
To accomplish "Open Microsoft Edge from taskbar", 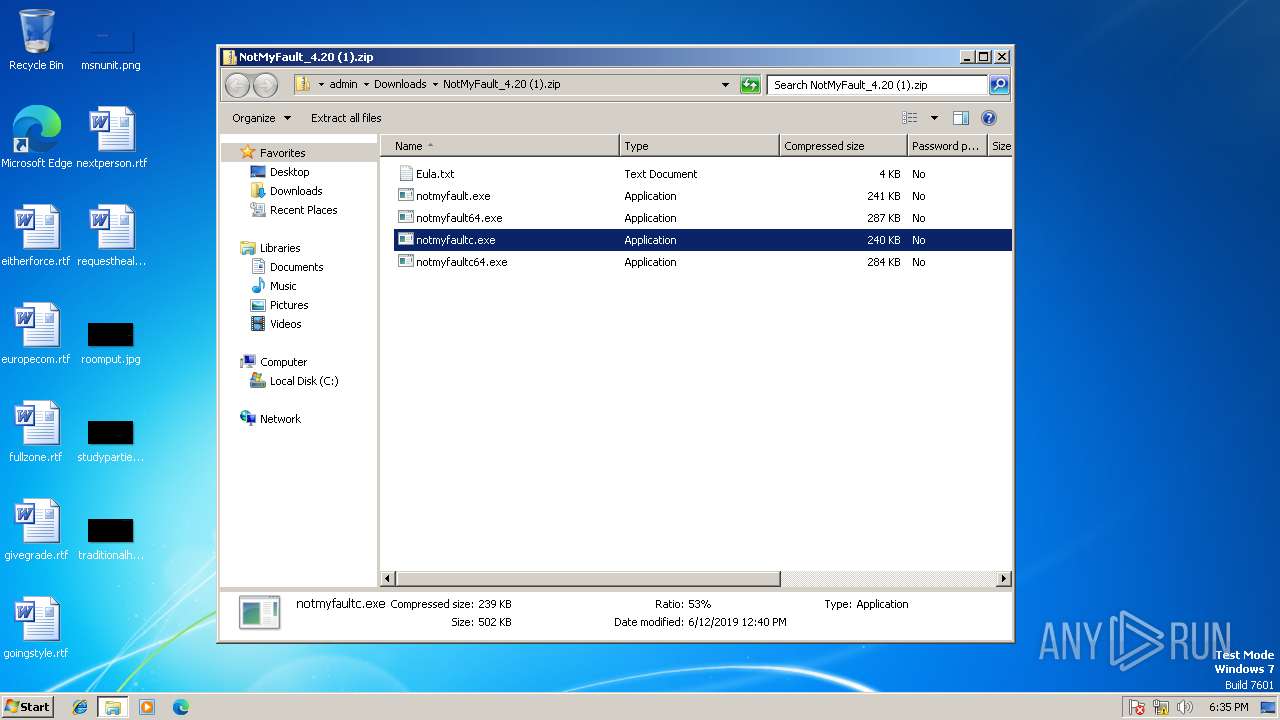I will tap(181, 707).
